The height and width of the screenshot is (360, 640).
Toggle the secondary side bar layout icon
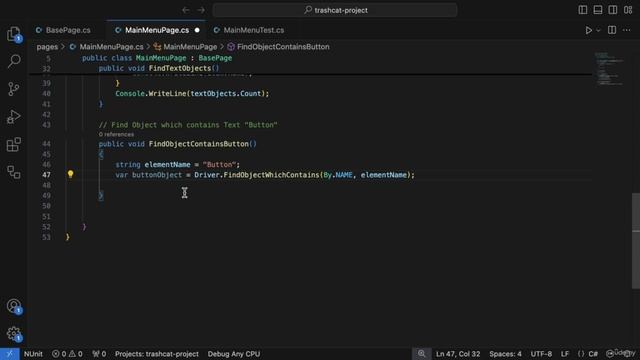(x=613, y=10)
